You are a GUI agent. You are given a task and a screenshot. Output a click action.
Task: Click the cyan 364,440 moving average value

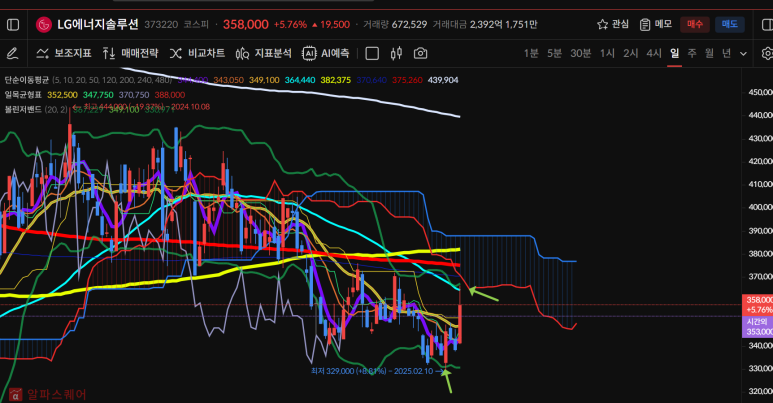[300, 80]
